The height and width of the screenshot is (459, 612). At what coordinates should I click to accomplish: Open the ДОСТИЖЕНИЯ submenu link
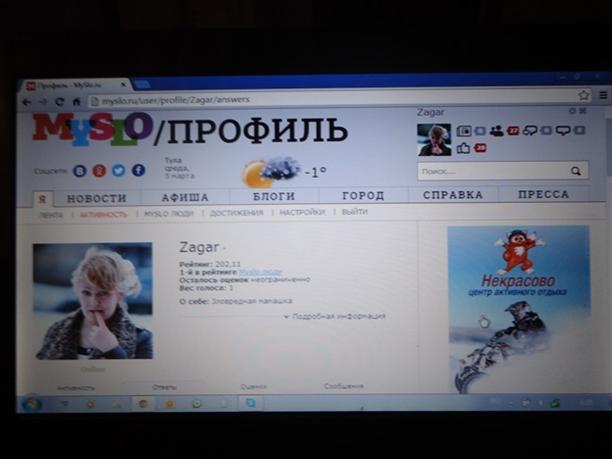pyautogui.click(x=237, y=213)
